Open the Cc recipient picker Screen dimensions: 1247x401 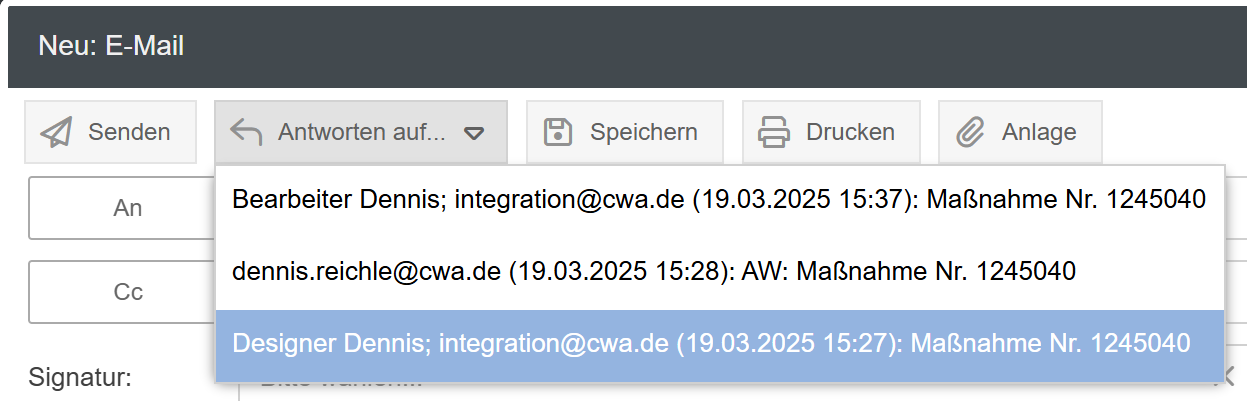128,292
